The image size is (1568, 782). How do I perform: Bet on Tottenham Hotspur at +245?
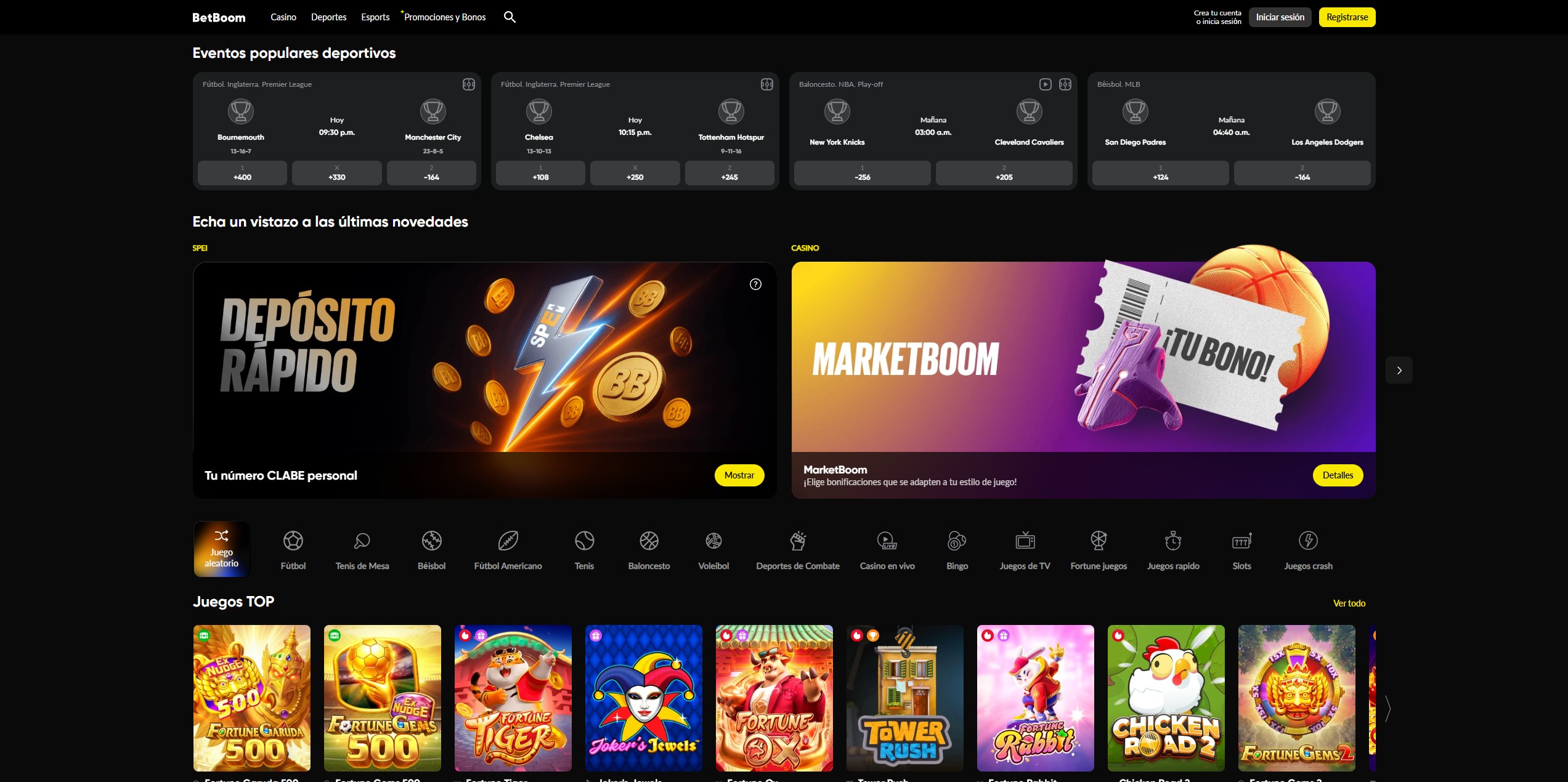729,173
